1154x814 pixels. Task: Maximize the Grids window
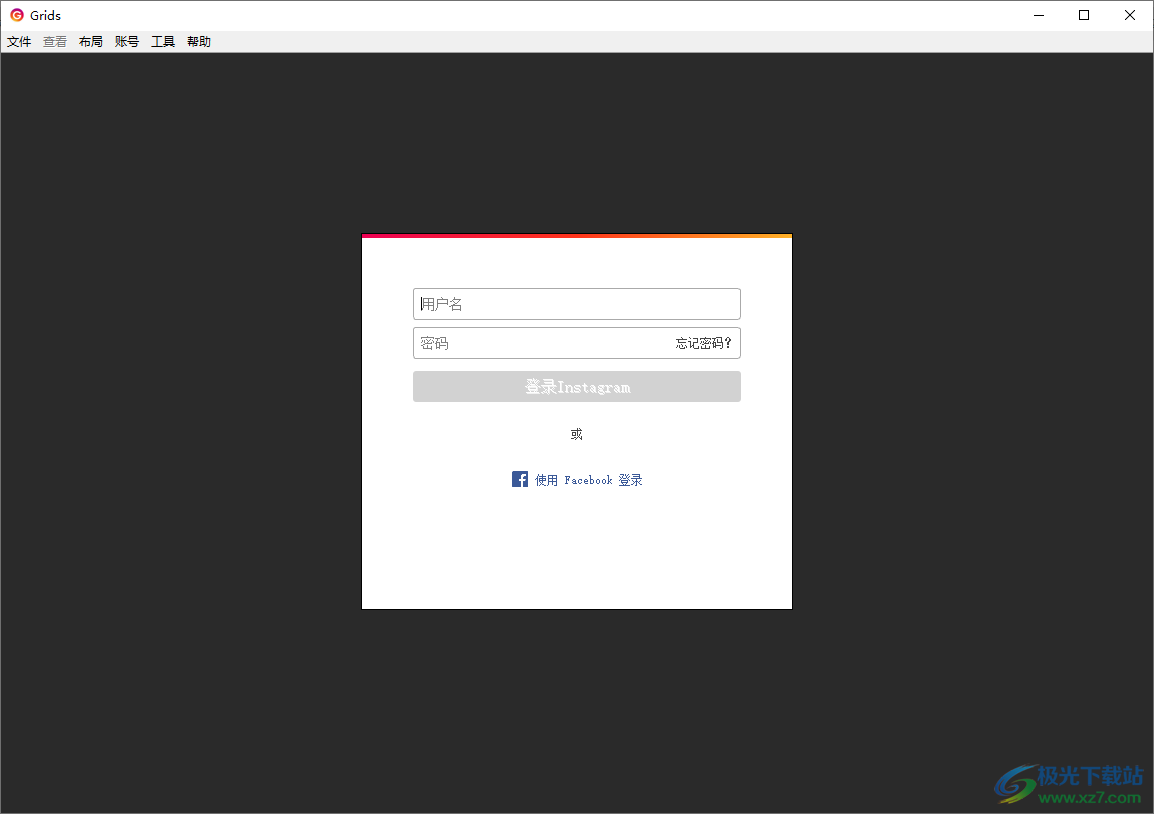click(1083, 15)
